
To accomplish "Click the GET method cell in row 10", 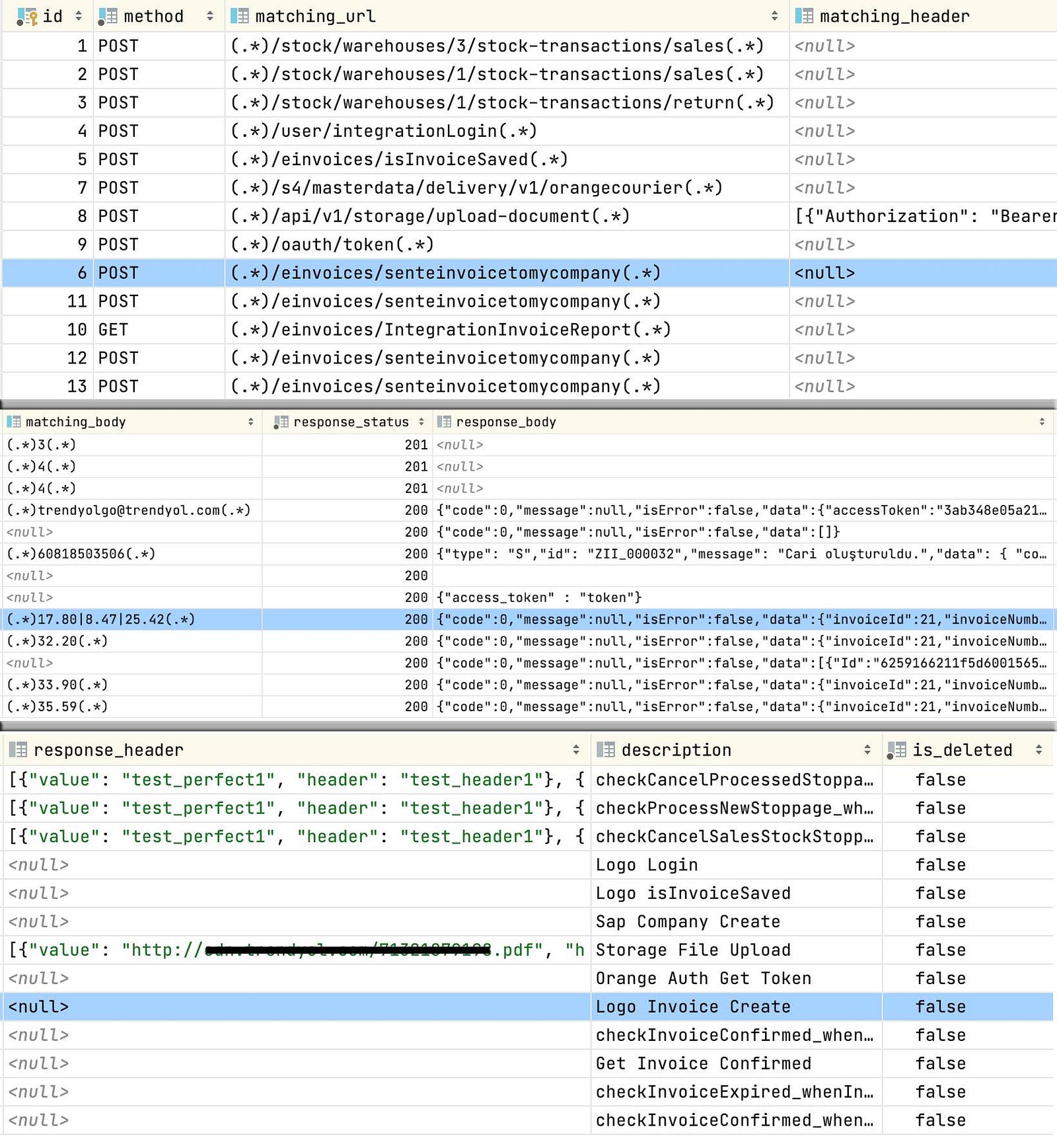I will click(x=159, y=329).
